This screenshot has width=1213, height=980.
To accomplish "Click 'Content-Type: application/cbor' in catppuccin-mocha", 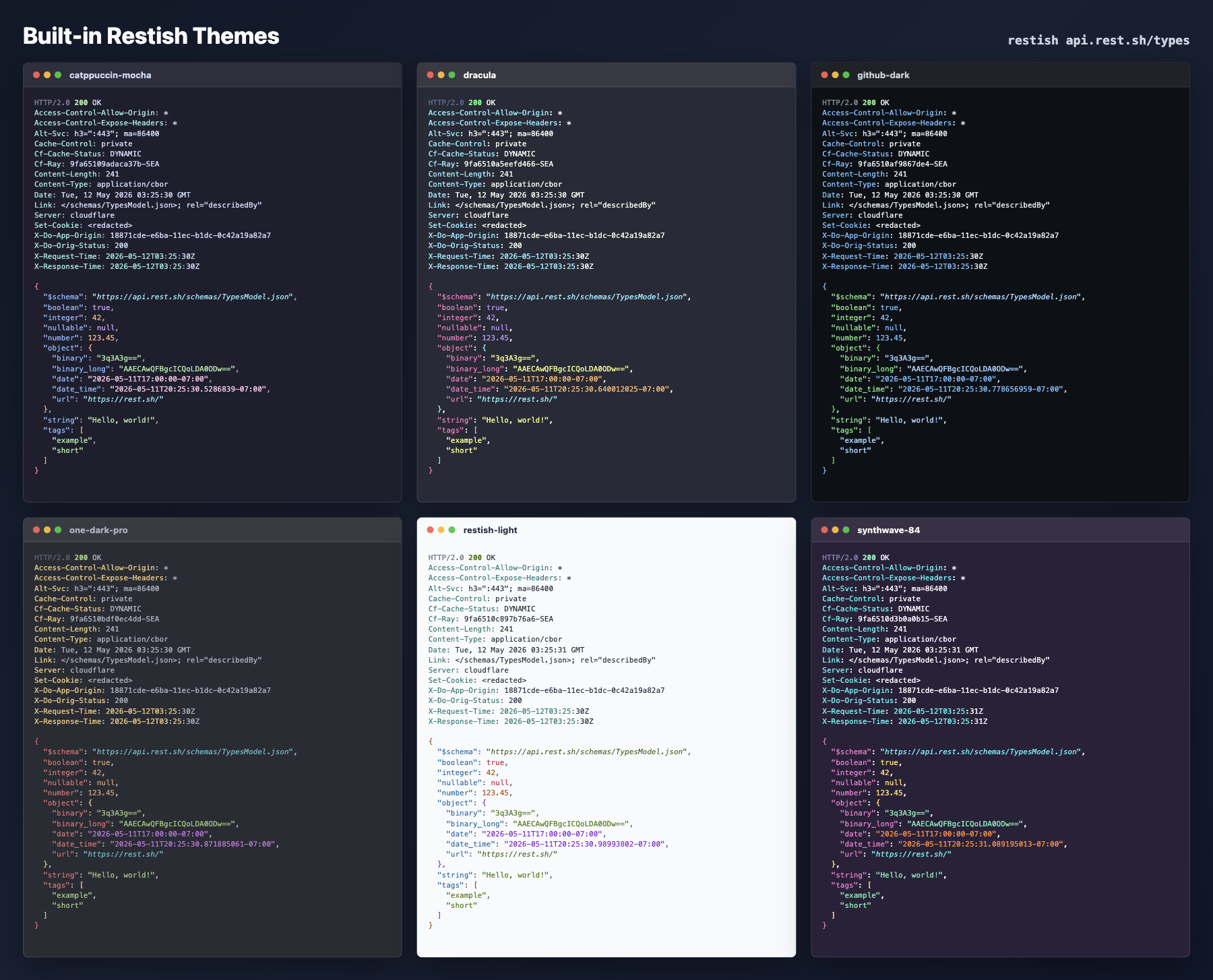I will (101, 184).
